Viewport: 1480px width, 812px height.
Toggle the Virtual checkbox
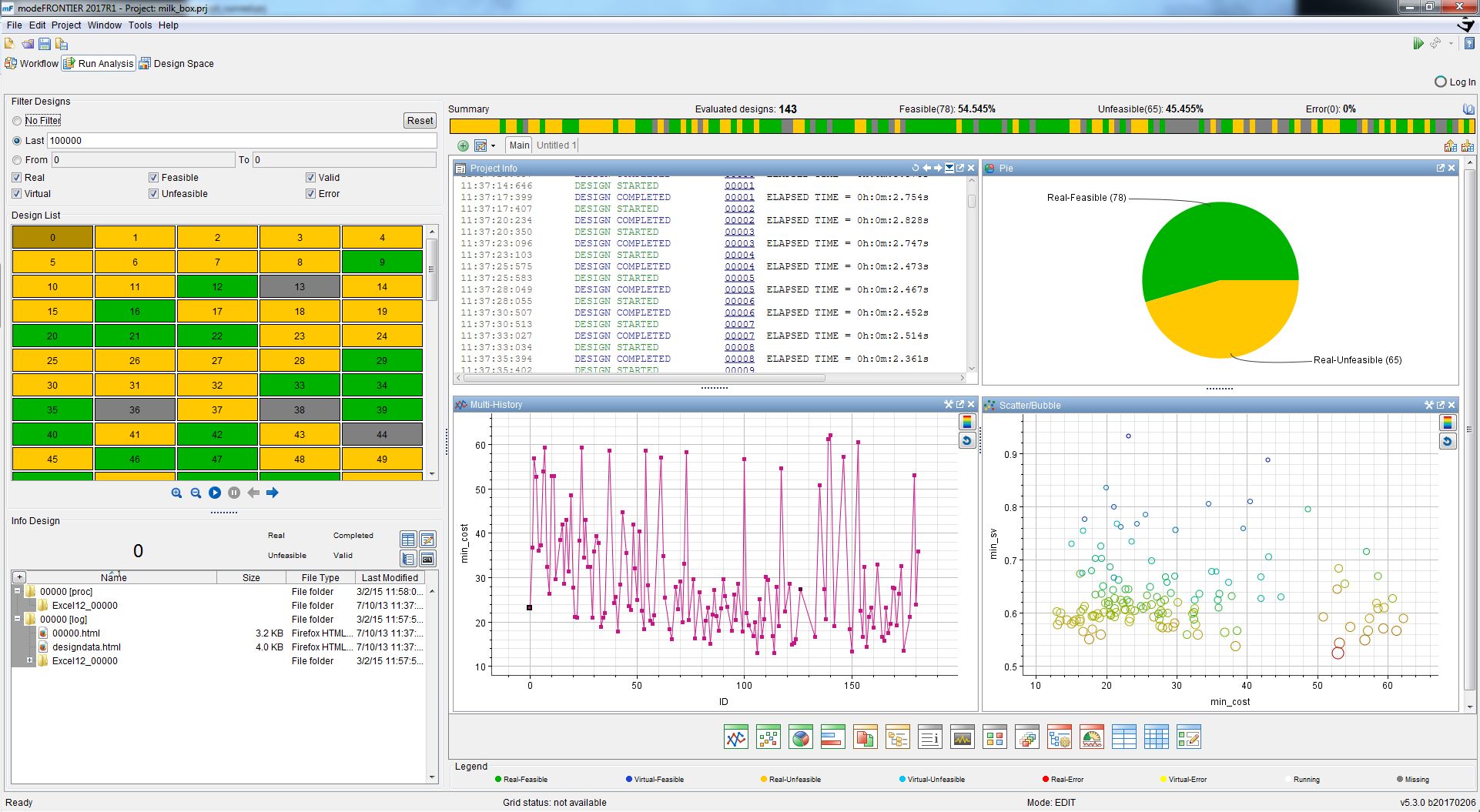click(x=17, y=194)
